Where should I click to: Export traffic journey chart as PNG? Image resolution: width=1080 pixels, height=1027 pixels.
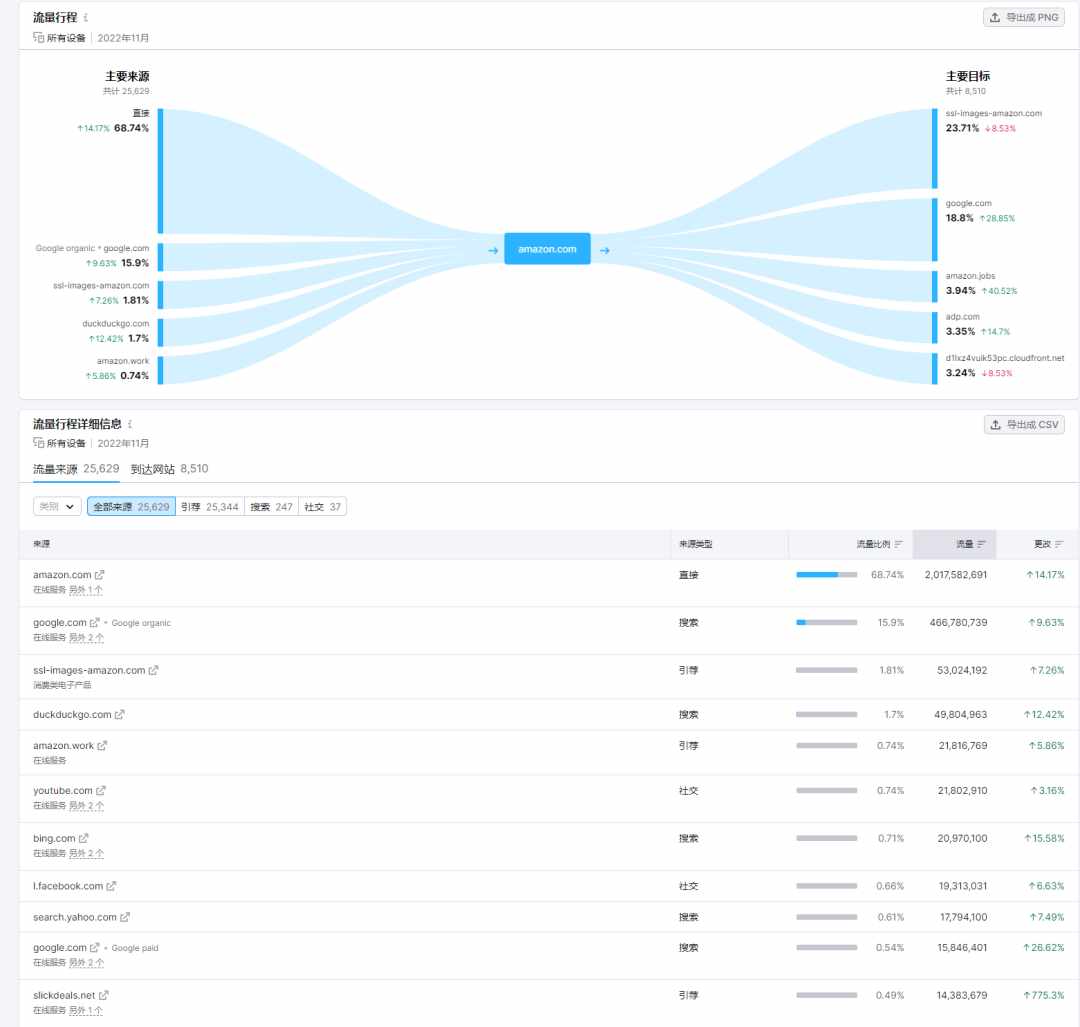[1023, 17]
